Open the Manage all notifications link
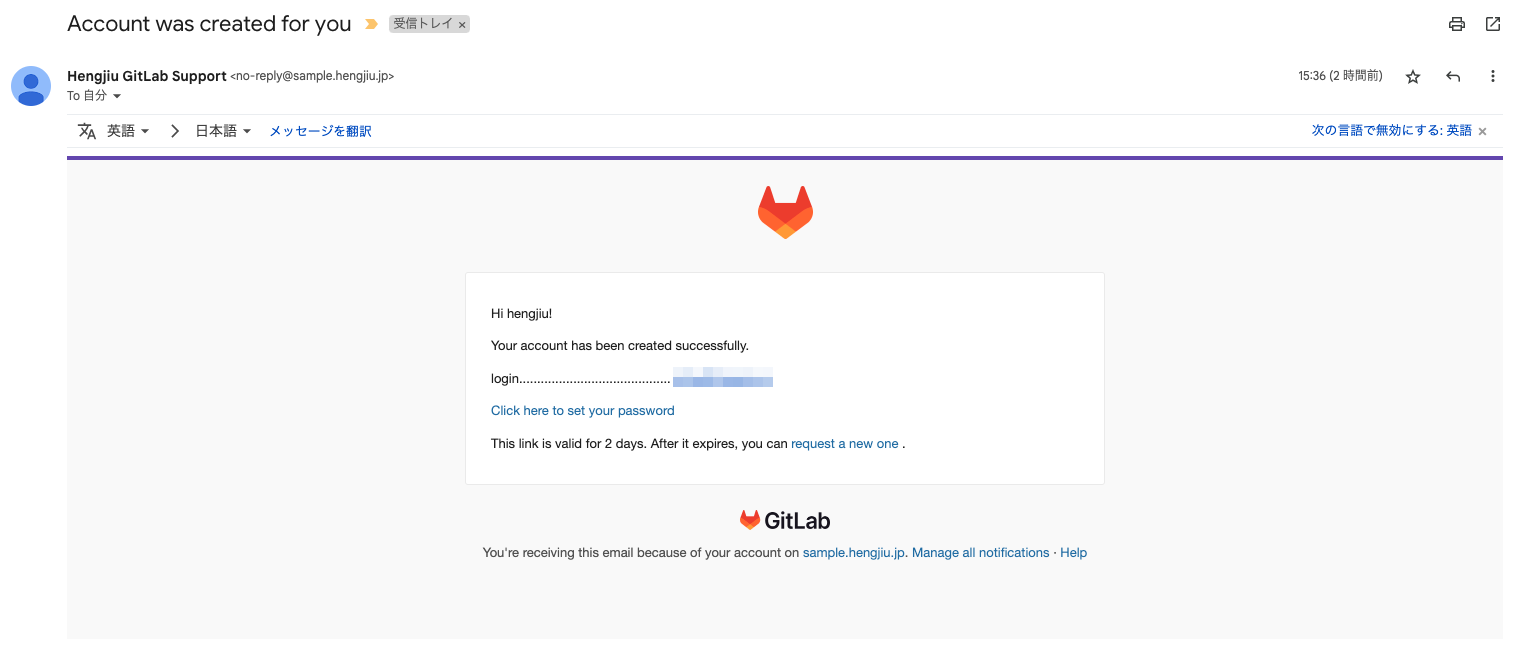Image resolution: width=1527 pixels, height=656 pixels. click(980, 552)
